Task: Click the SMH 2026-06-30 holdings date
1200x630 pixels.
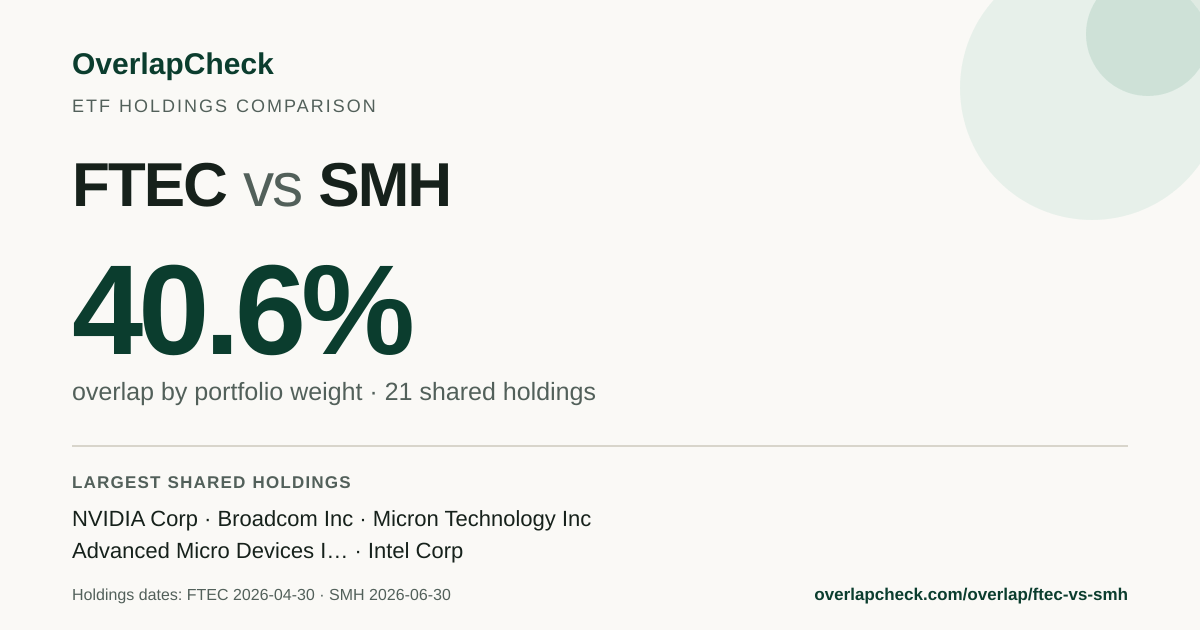Action: click(390, 595)
